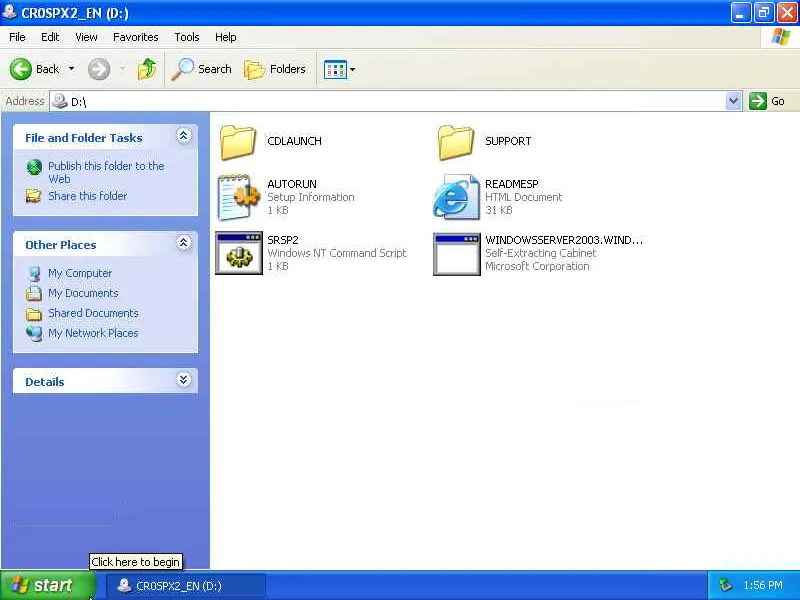Click the drive icon in address bar
Screen dimensions: 800x600
coord(60,101)
